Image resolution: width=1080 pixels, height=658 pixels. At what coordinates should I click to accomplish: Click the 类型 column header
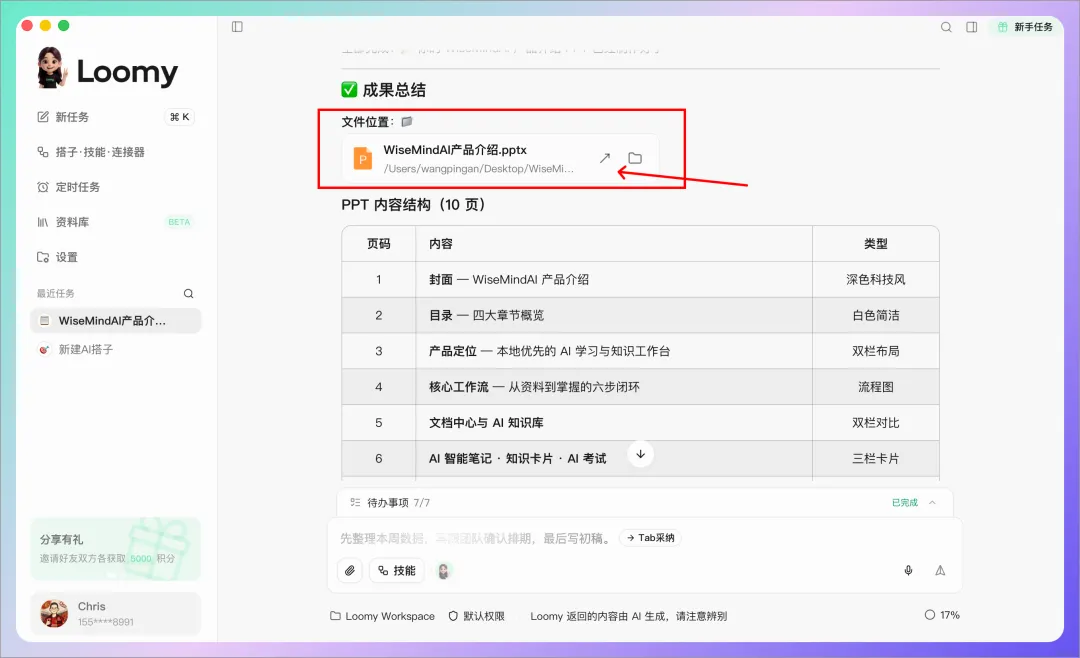875,244
